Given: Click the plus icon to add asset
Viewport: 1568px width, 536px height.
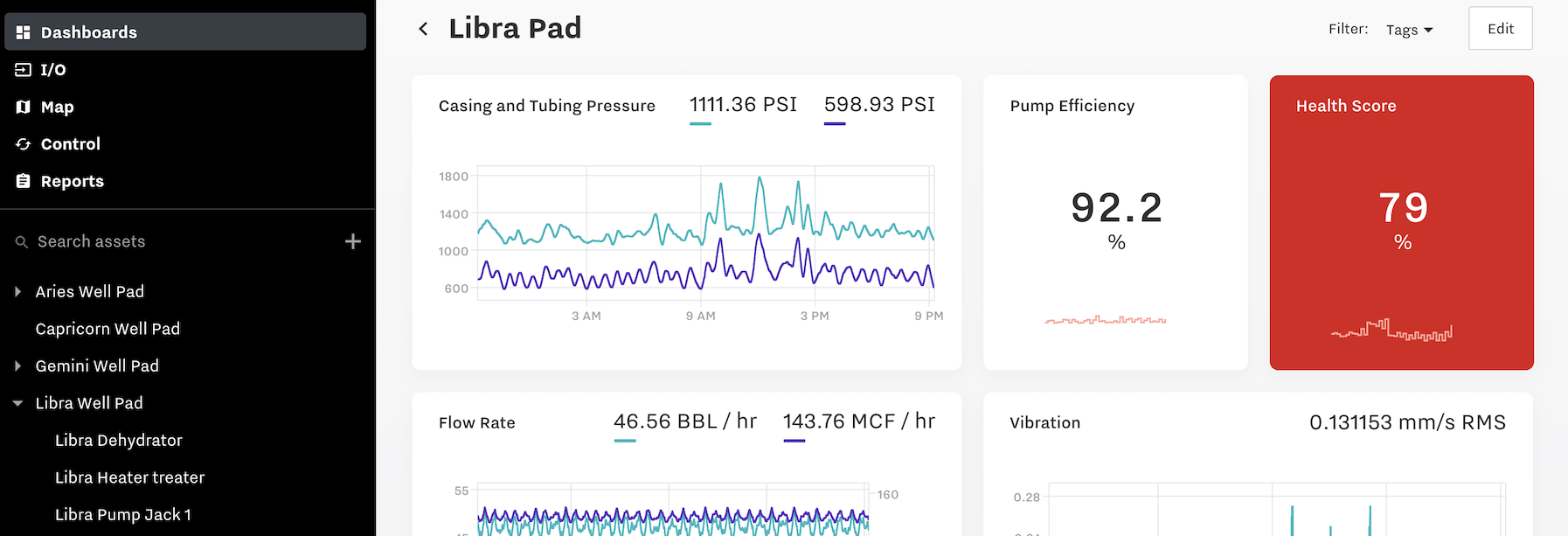Looking at the screenshot, I should click(353, 241).
